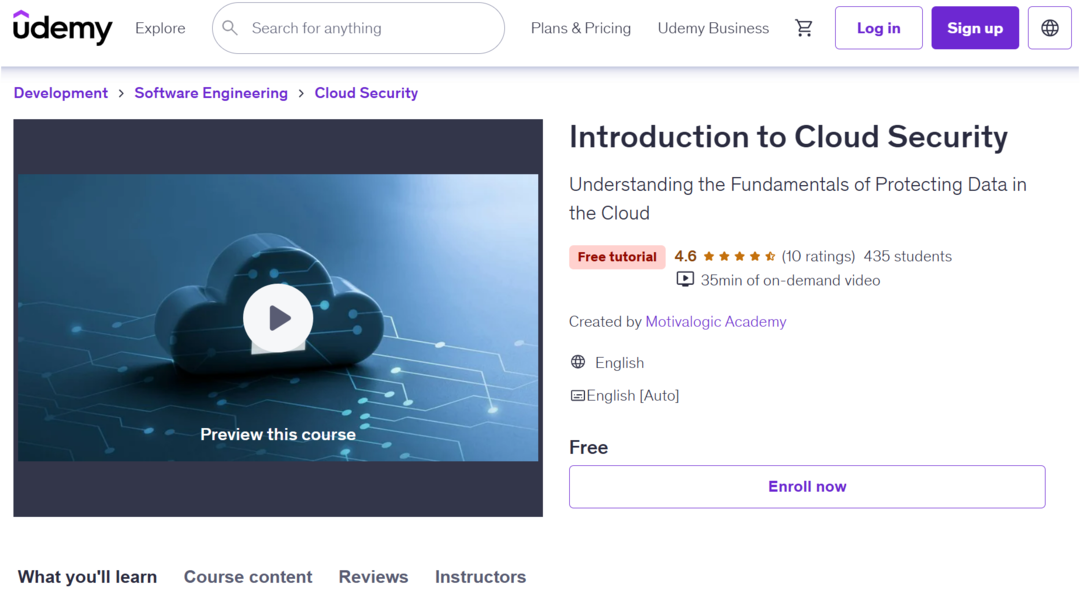Click the Udemy logo
Viewport: 1080px width, 600px height.
click(62, 28)
